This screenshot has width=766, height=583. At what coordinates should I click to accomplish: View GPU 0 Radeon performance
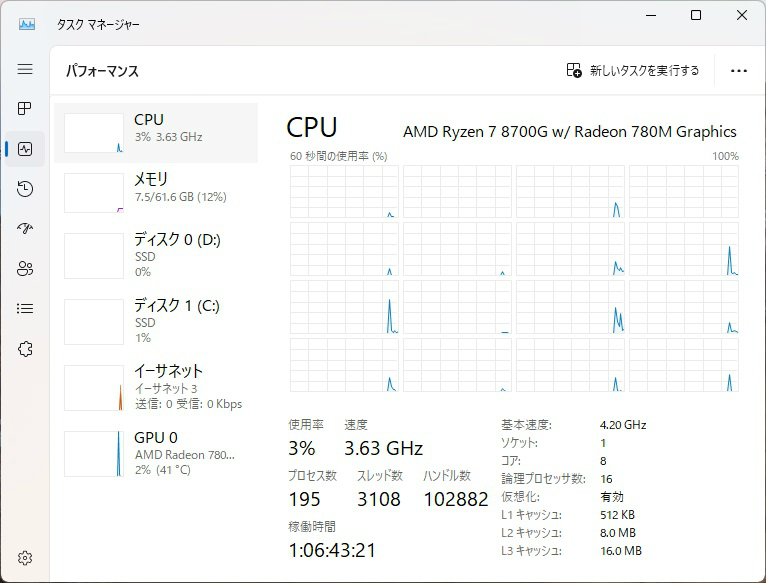[x=155, y=452]
